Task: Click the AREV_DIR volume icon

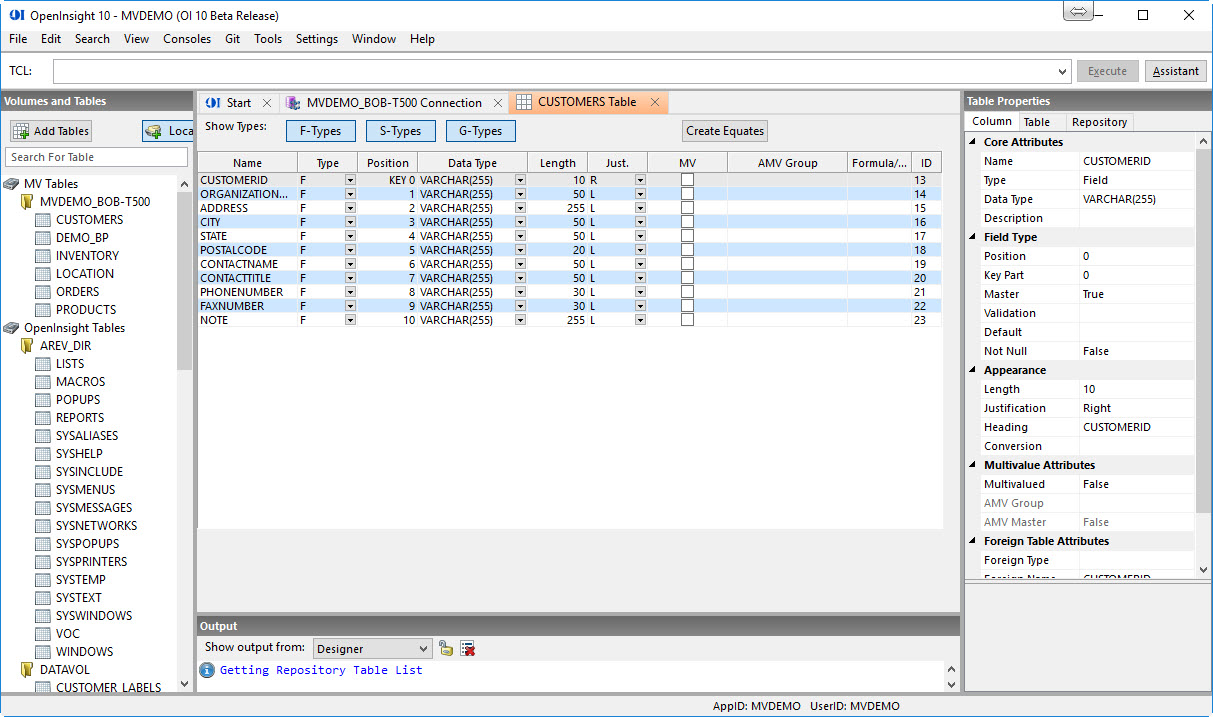Action: [27, 346]
